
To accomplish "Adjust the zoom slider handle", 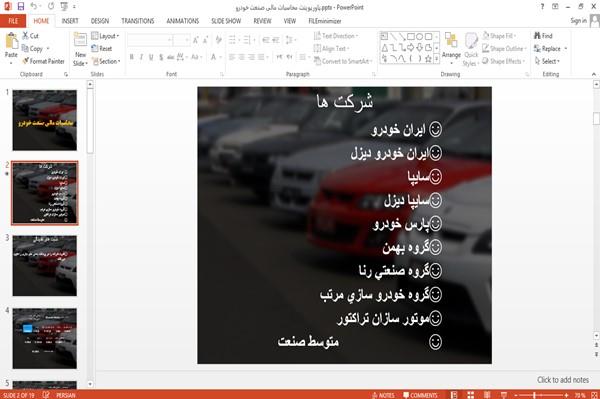I will (535, 395).
